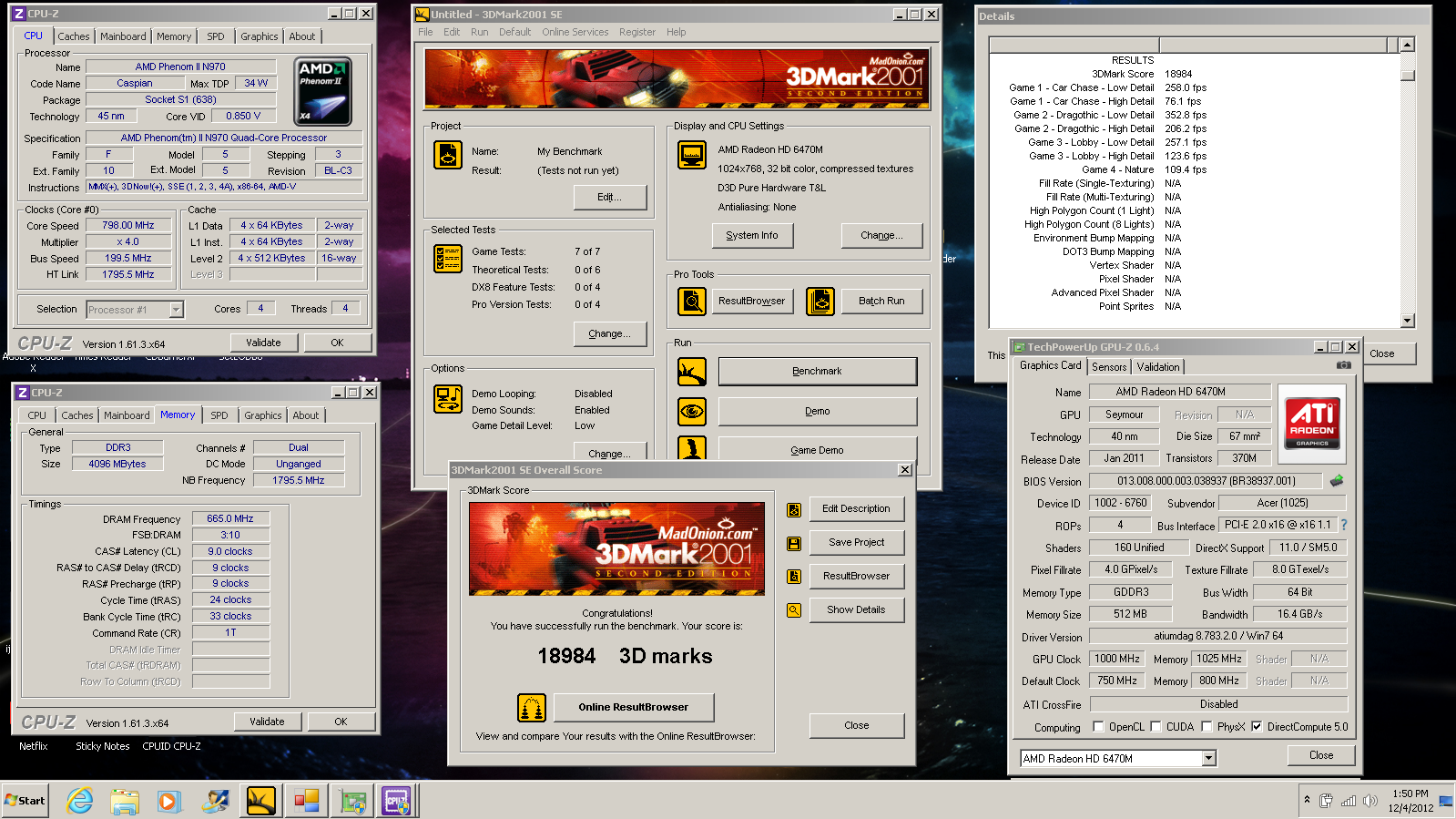Open the File menu in 3DMark2001
This screenshot has height=819, width=1456.
425,32
